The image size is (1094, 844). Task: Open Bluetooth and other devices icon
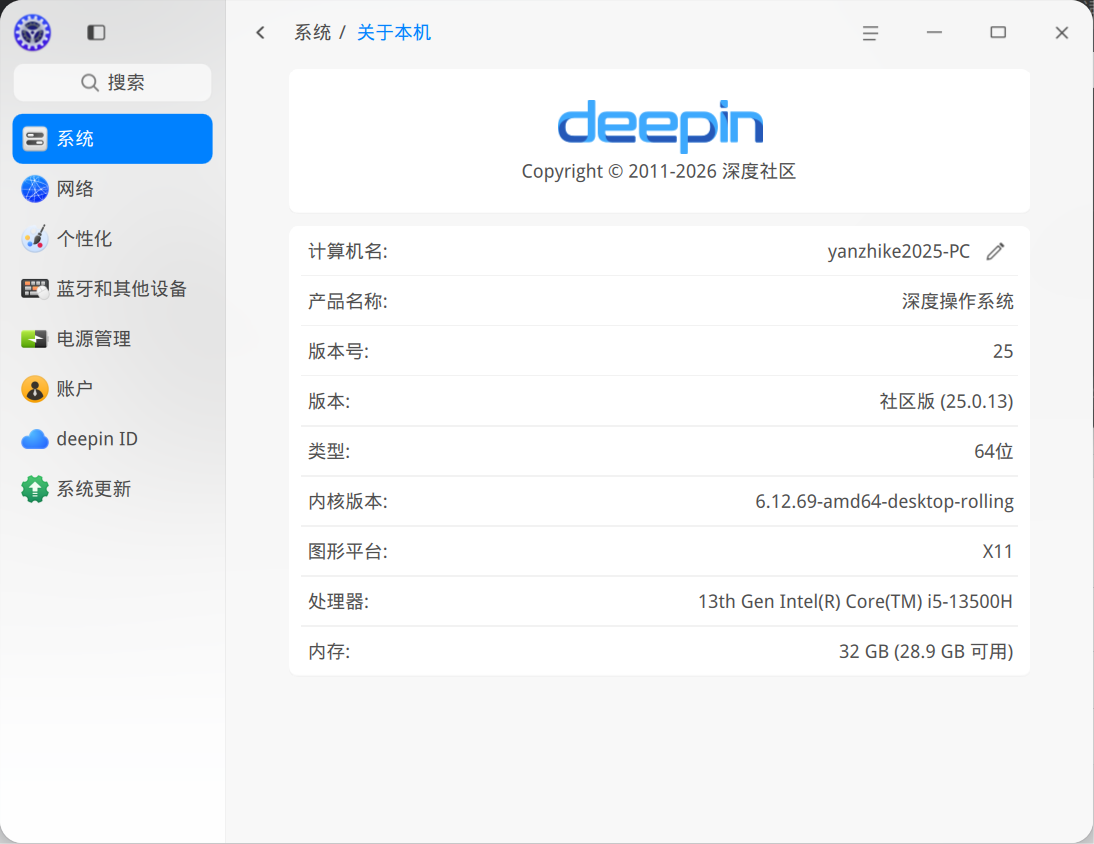(35, 289)
